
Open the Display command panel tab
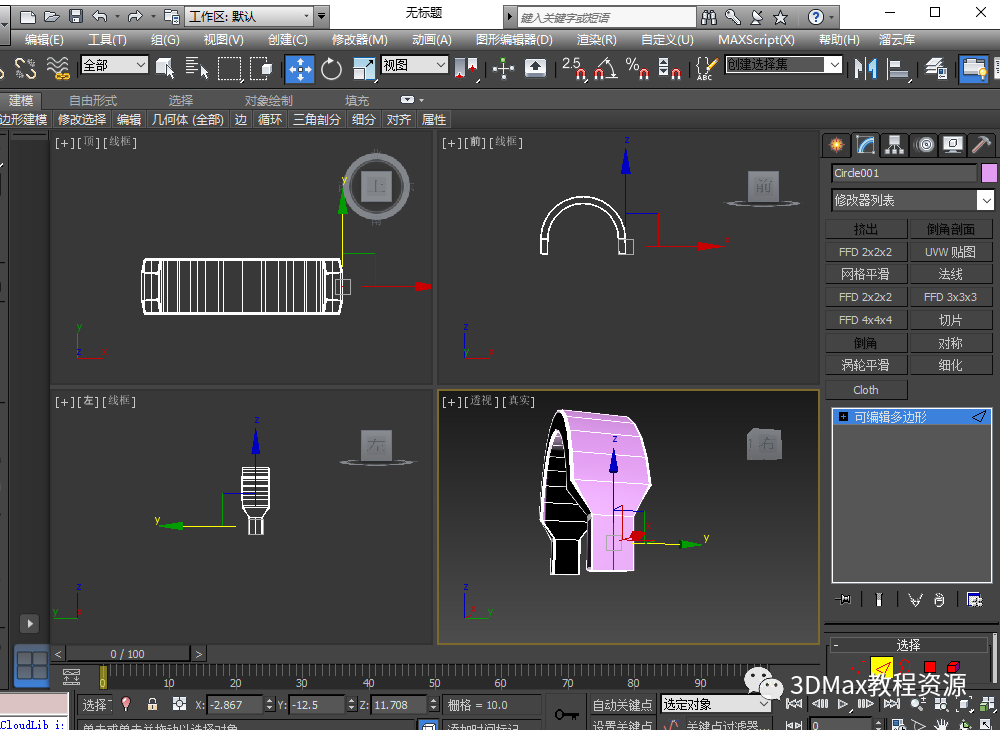[952, 145]
